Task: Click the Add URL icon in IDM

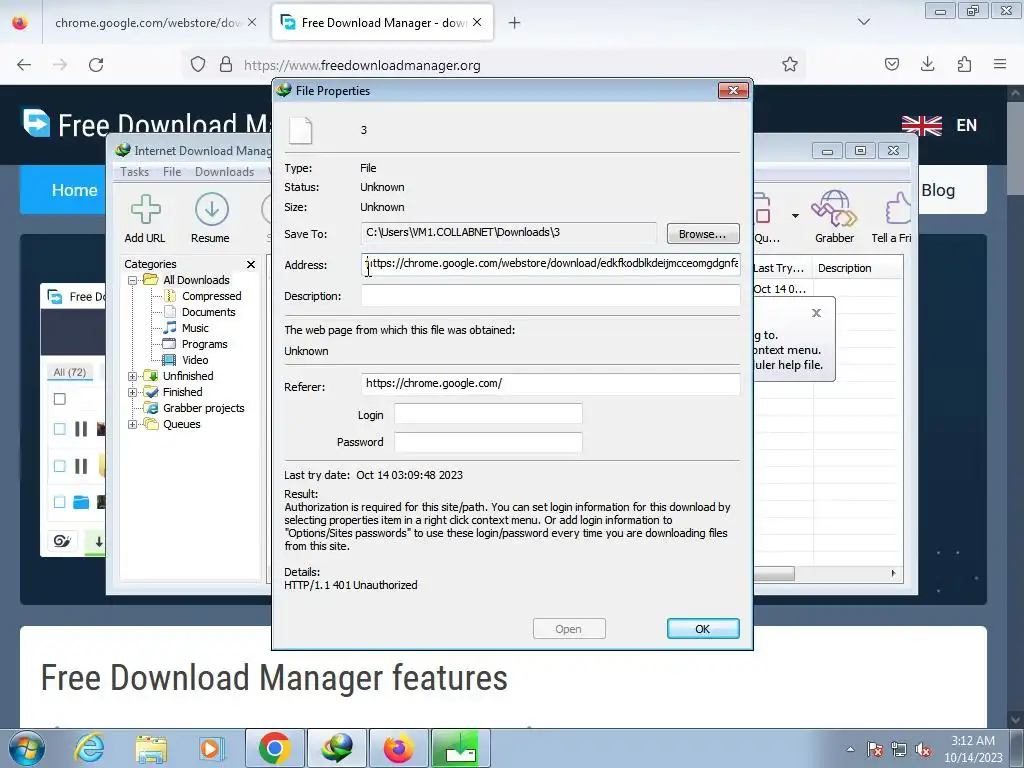Action: tap(145, 210)
